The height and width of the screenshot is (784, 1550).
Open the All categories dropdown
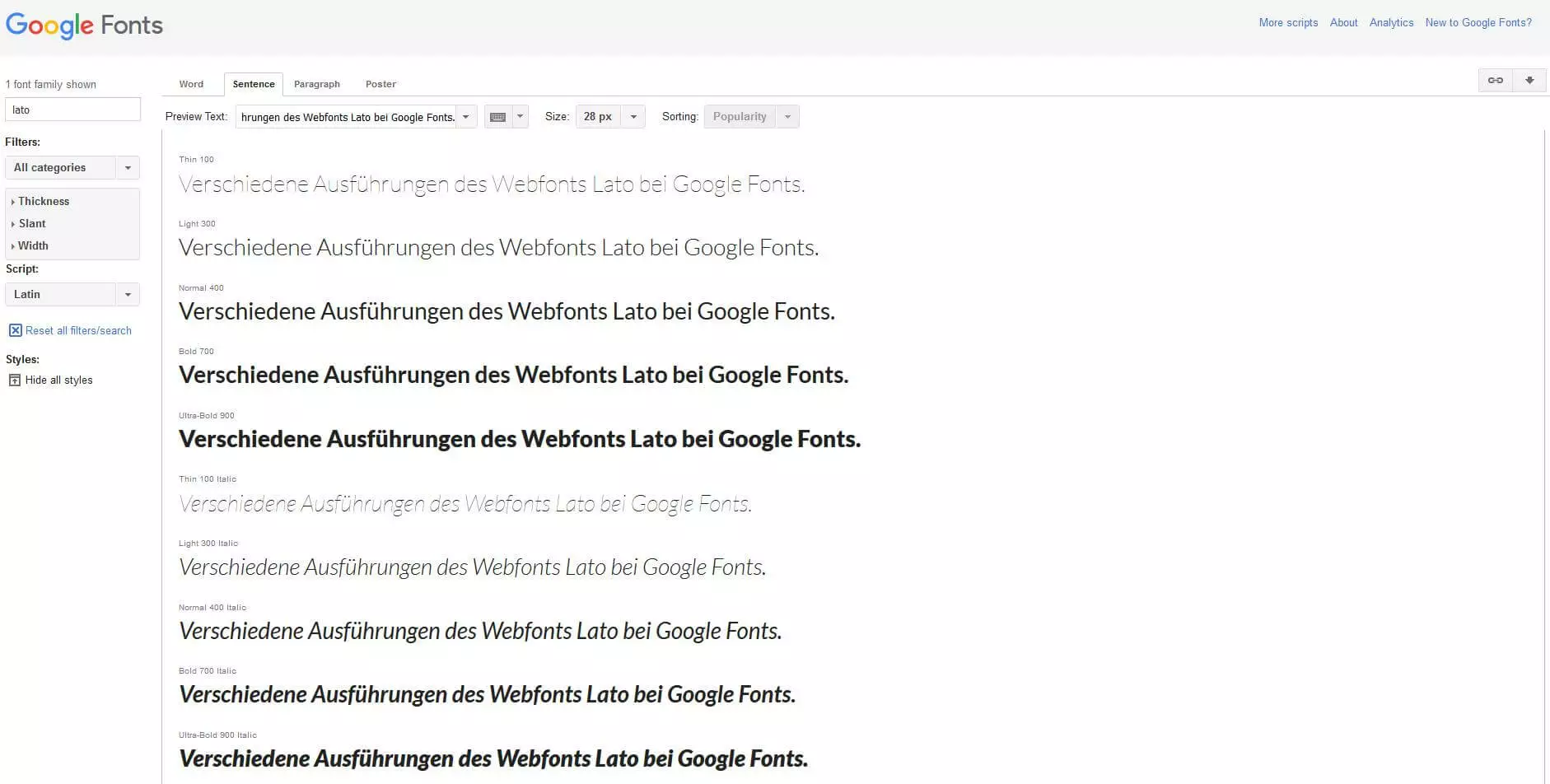tap(72, 167)
